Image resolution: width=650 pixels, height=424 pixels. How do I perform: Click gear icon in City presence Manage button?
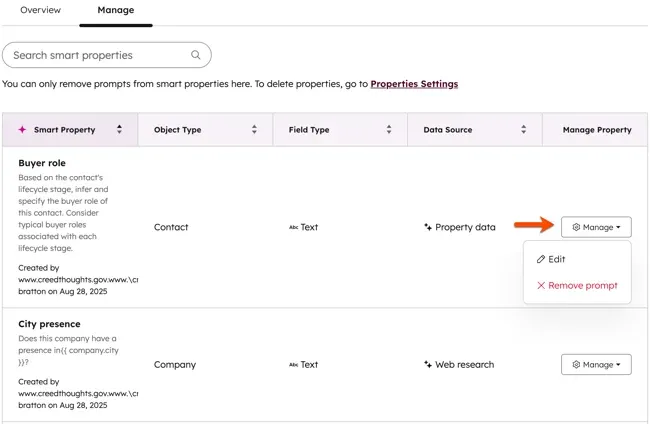576,365
